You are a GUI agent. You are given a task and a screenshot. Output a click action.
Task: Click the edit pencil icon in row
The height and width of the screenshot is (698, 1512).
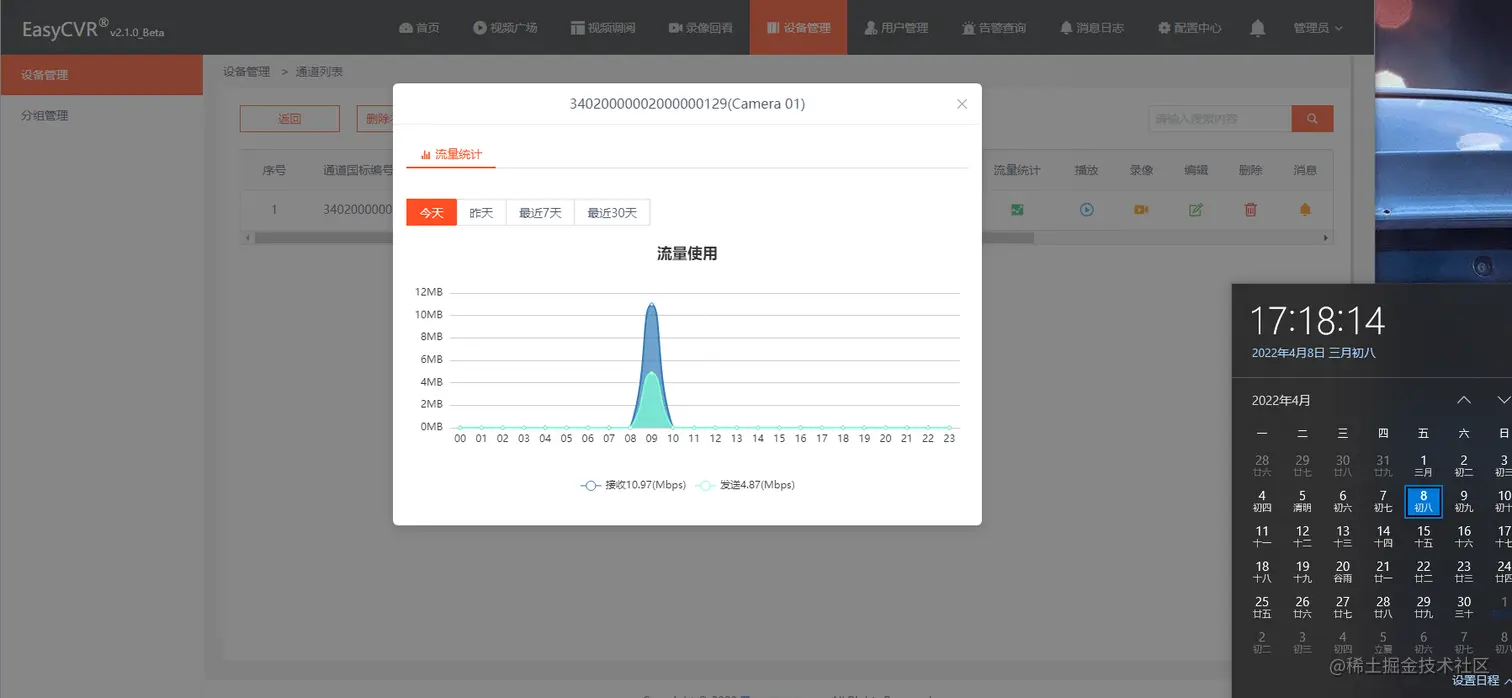(1196, 210)
